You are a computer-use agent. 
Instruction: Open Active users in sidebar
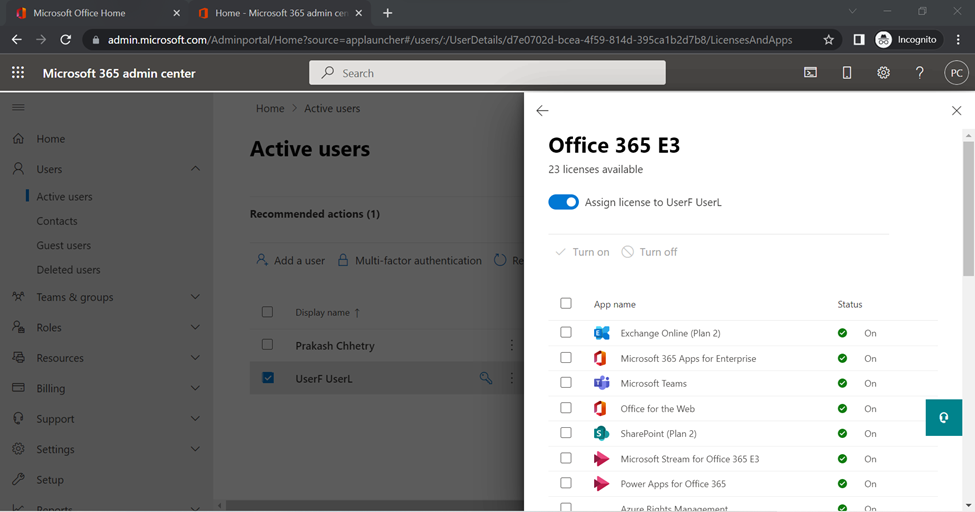[64, 197]
